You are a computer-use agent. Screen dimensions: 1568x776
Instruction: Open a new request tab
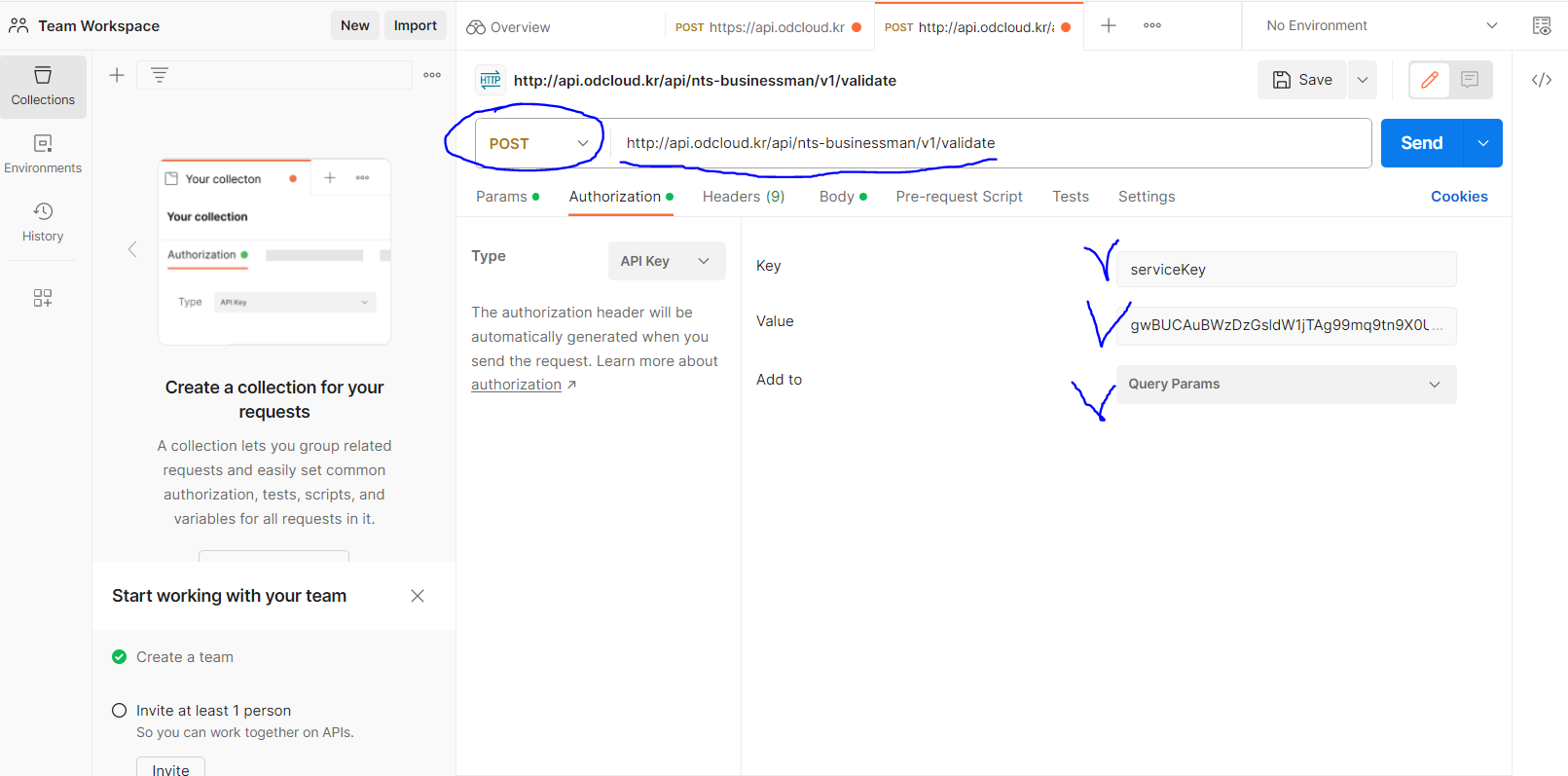[x=1109, y=25]
